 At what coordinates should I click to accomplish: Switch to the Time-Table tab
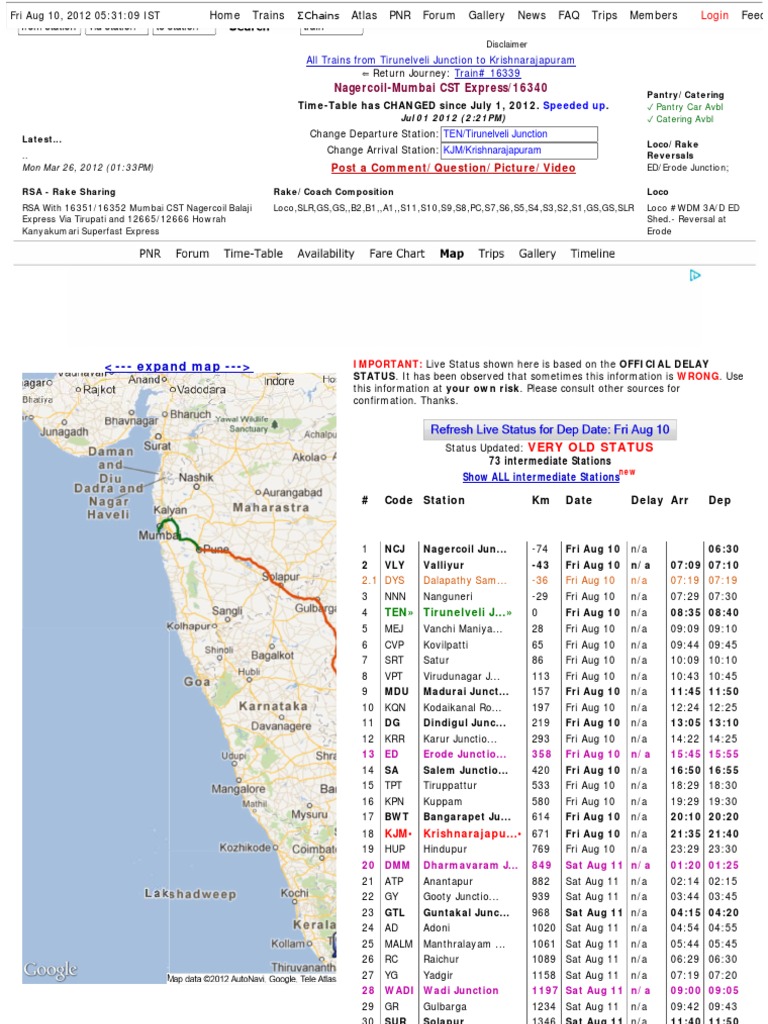click(253, 253)
